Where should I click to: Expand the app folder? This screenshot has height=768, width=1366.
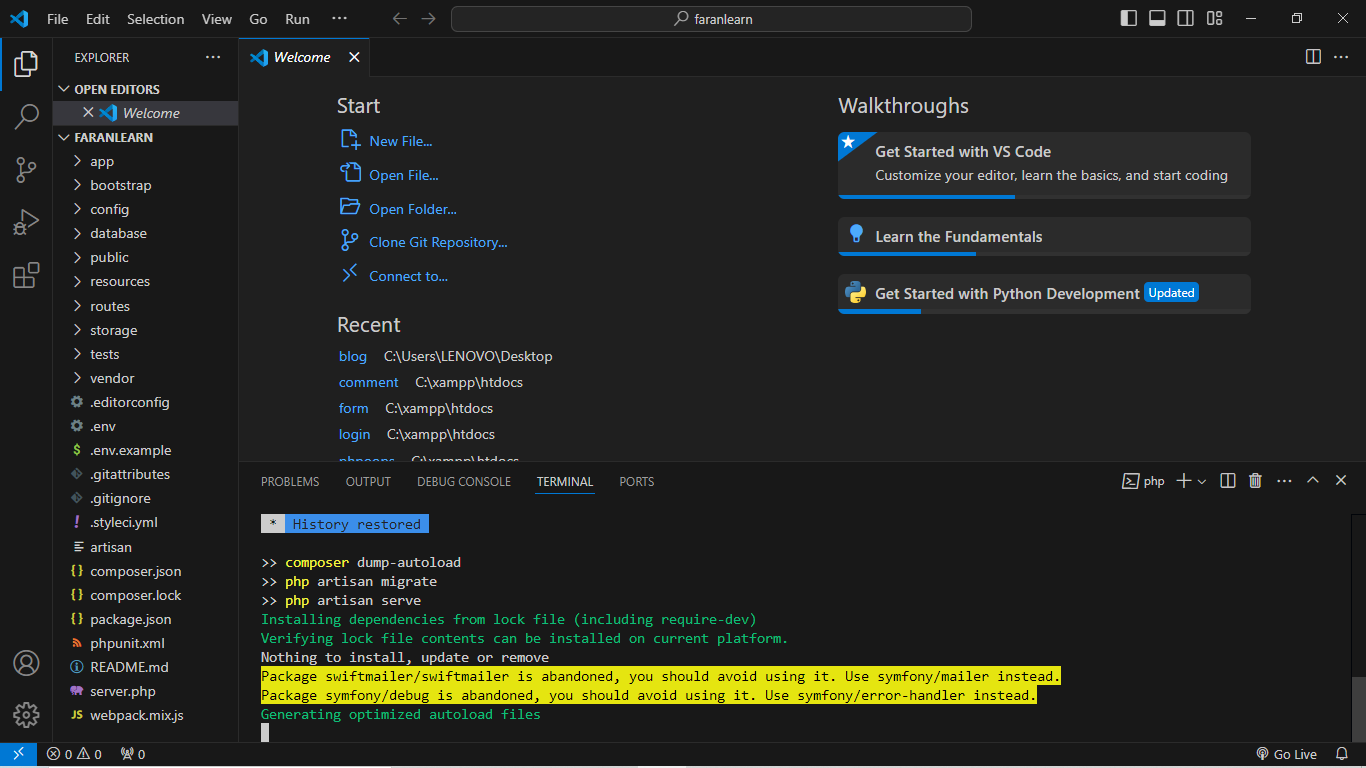click(x=145, y=161)
